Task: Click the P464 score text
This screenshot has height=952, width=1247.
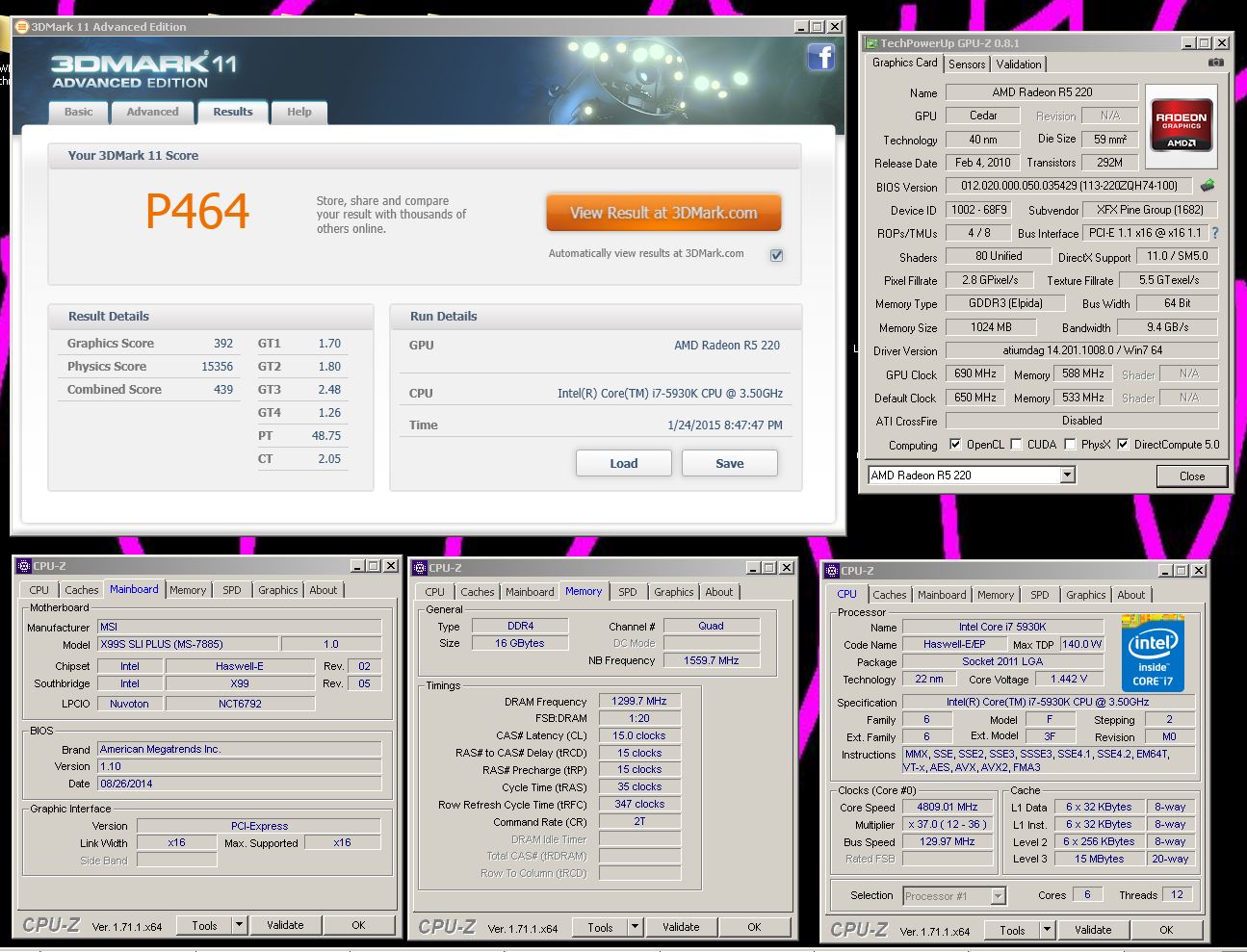Action: coord(197,212)
